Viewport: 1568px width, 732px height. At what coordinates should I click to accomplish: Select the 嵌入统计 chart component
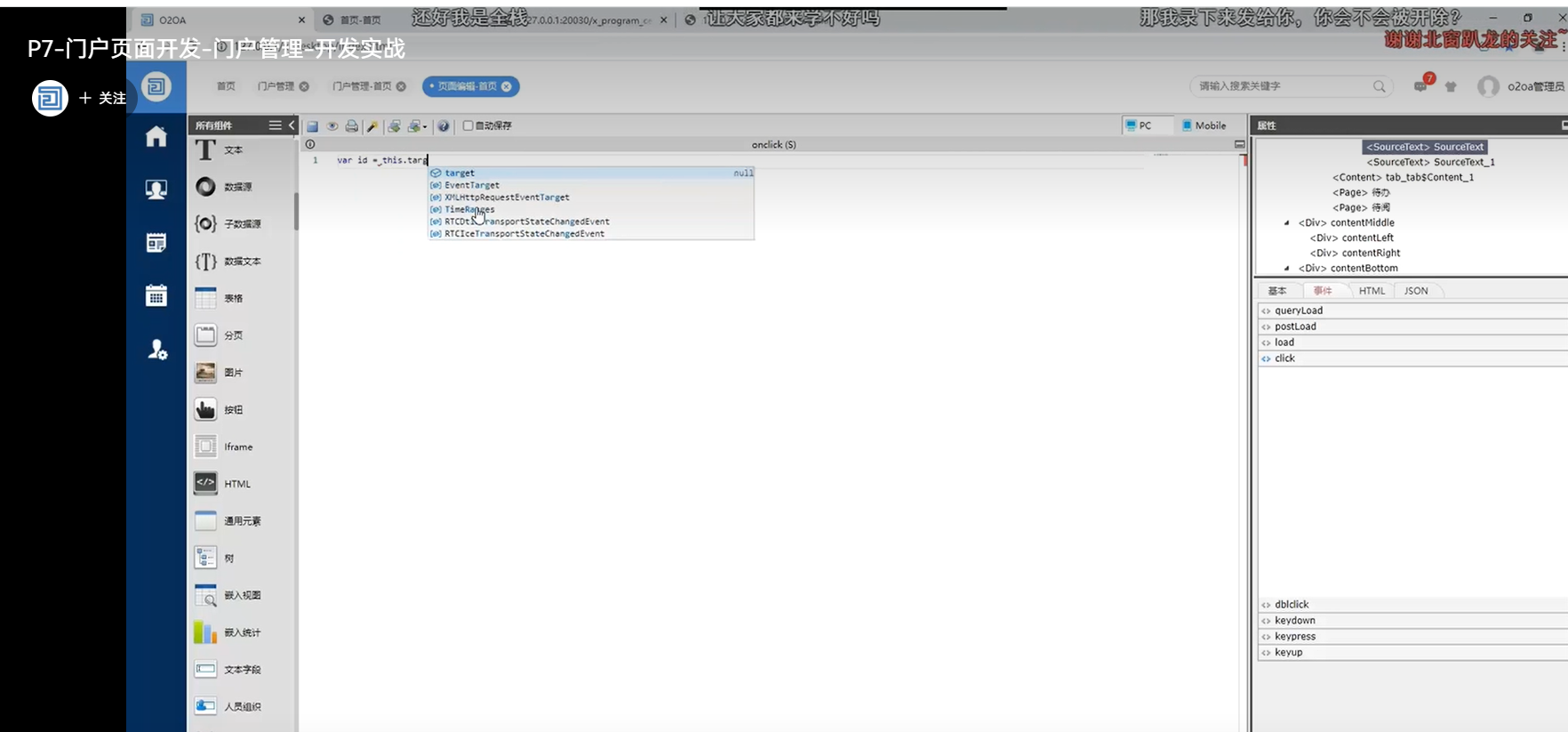point(228,632)
